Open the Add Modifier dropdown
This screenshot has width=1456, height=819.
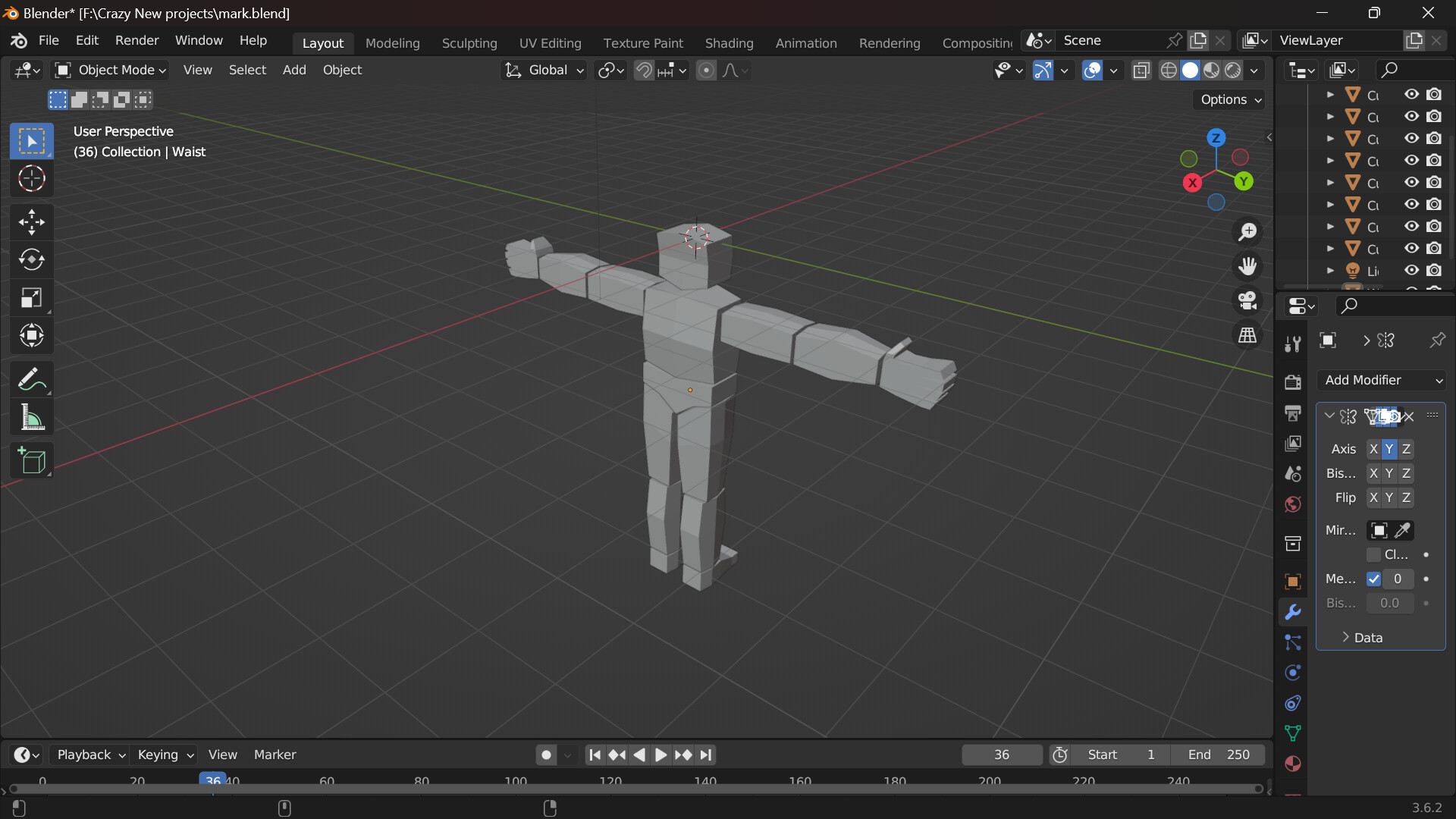coord(1380,380)
